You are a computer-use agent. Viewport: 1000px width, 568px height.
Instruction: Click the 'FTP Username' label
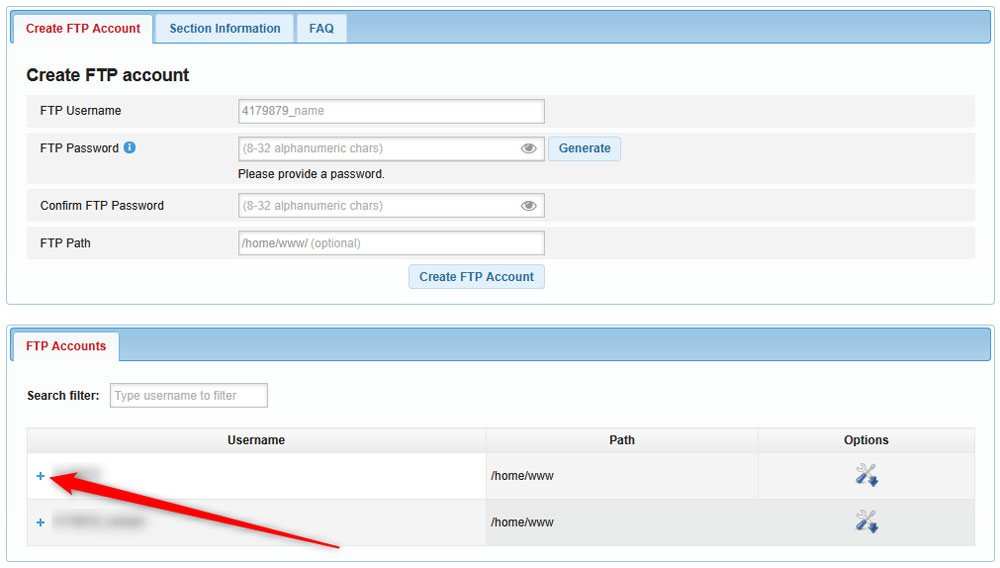80,111
